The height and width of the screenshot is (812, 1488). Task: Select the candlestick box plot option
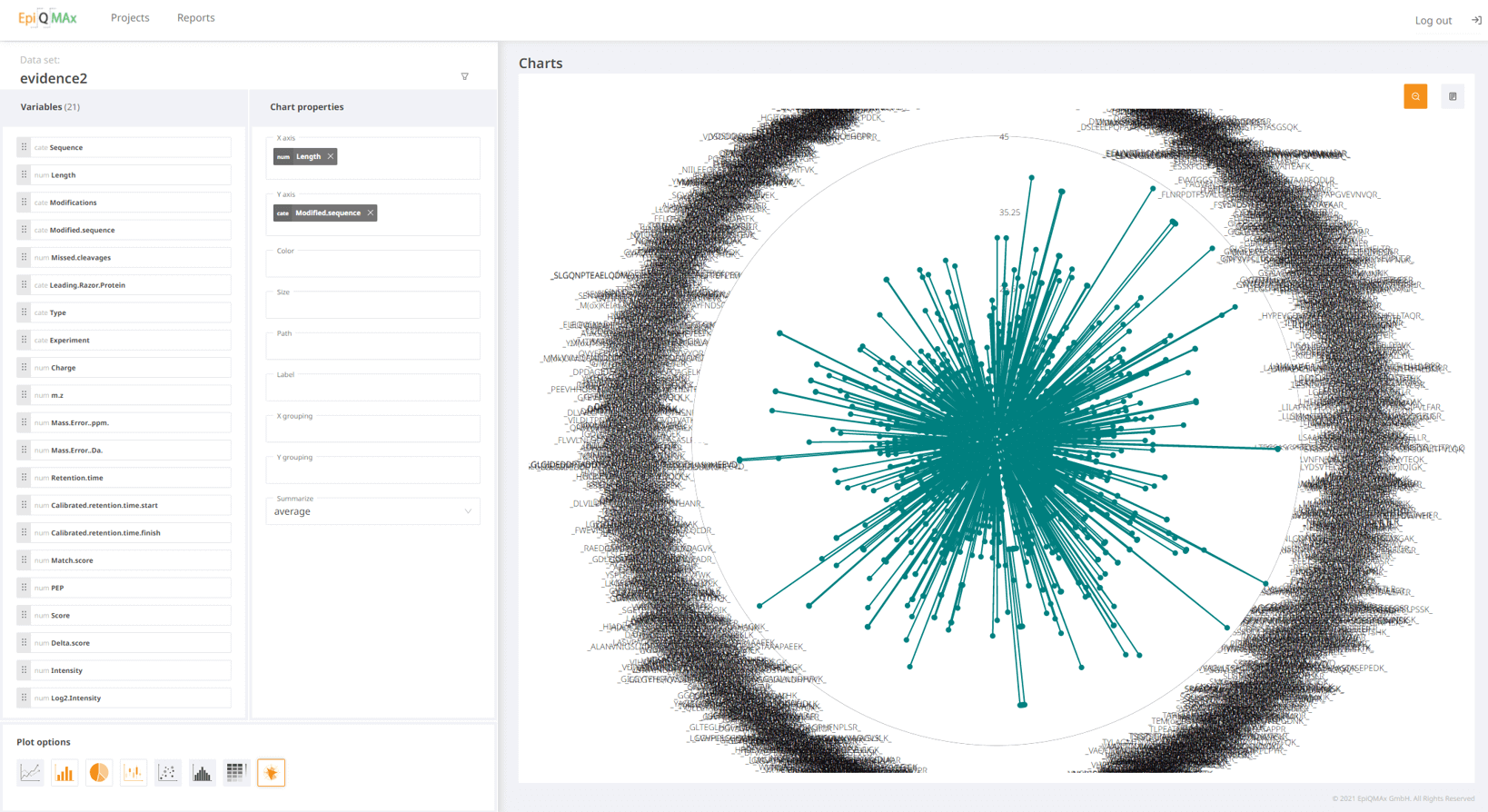(x=134, y=772)
